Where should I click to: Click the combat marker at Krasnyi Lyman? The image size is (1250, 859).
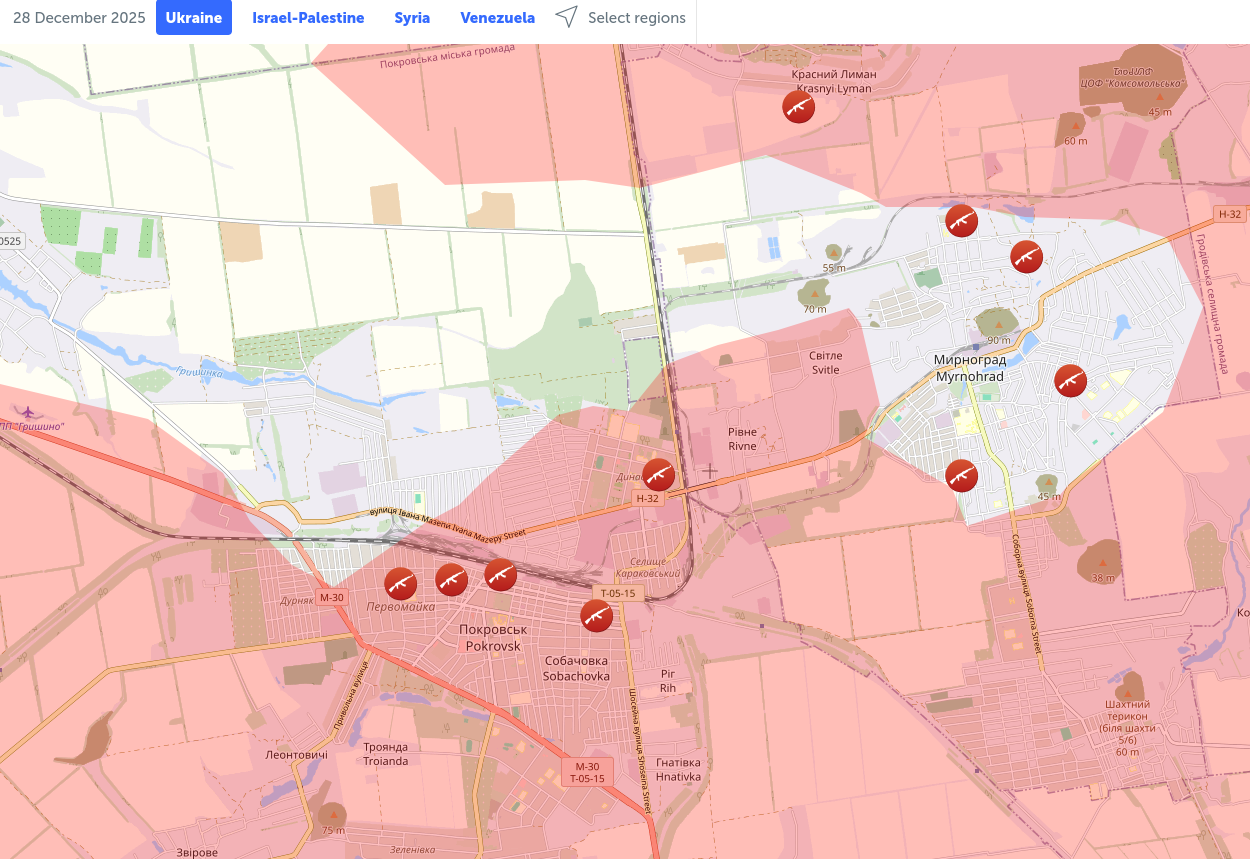[798, 107]
